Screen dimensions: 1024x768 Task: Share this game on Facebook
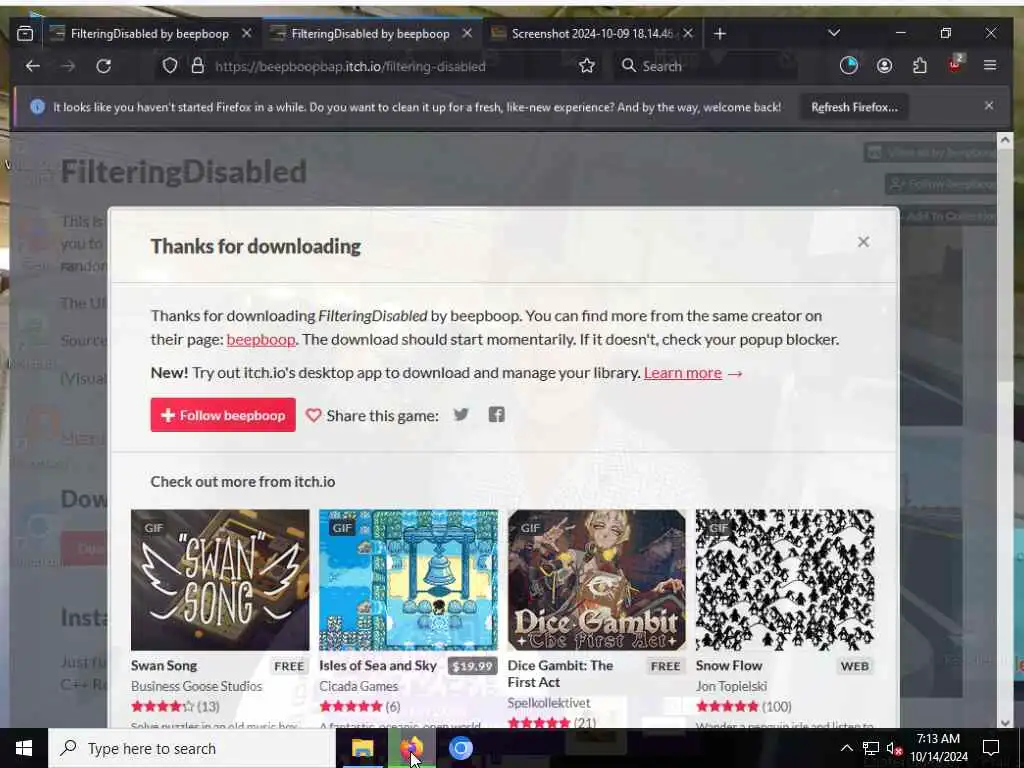(496, 414)
